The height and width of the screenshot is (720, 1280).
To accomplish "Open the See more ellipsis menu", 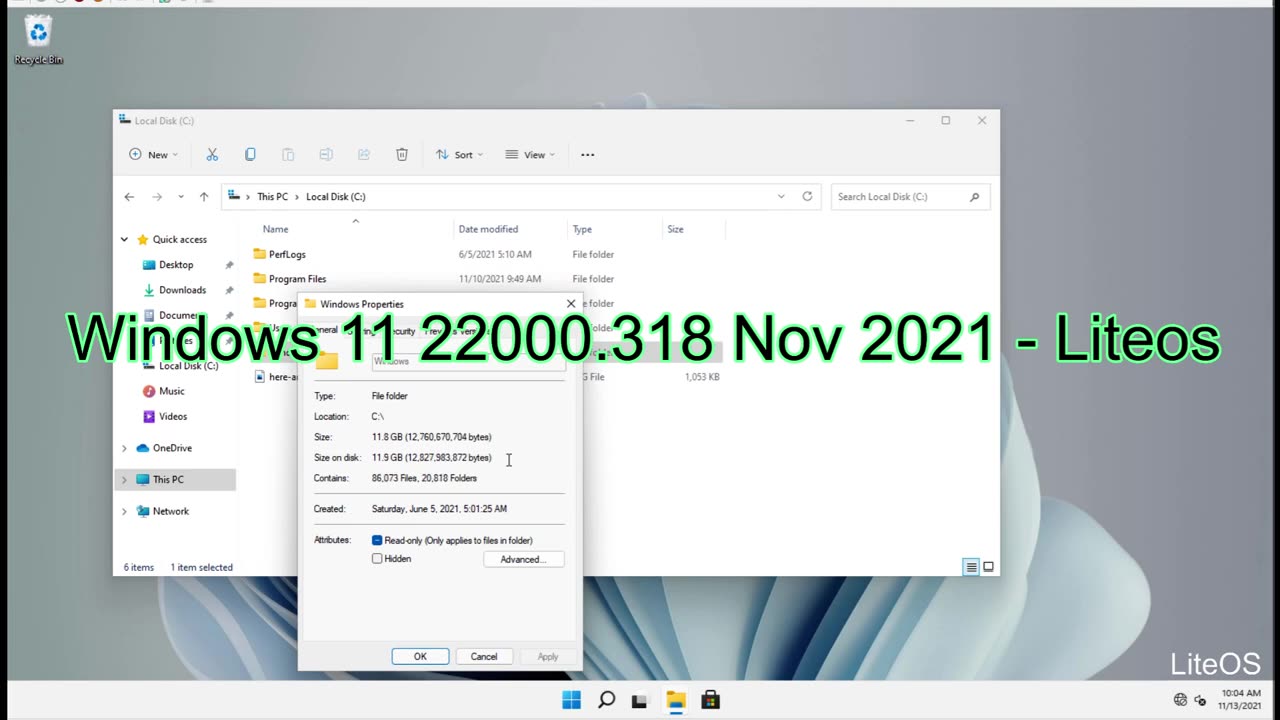I will pos(588,155).
